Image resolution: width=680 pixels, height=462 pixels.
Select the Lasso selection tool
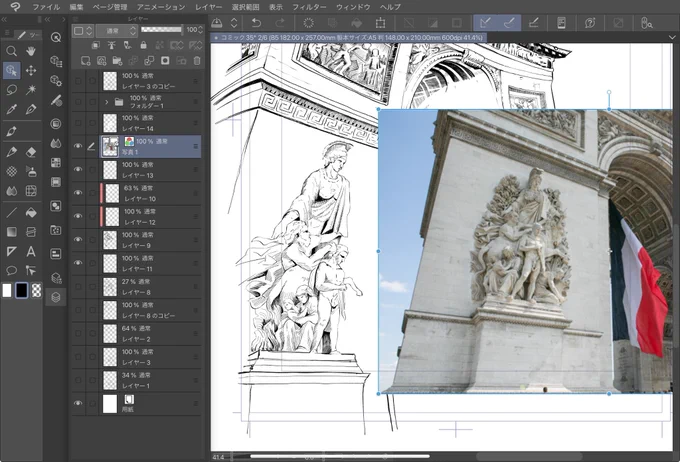tap(12, 90)
